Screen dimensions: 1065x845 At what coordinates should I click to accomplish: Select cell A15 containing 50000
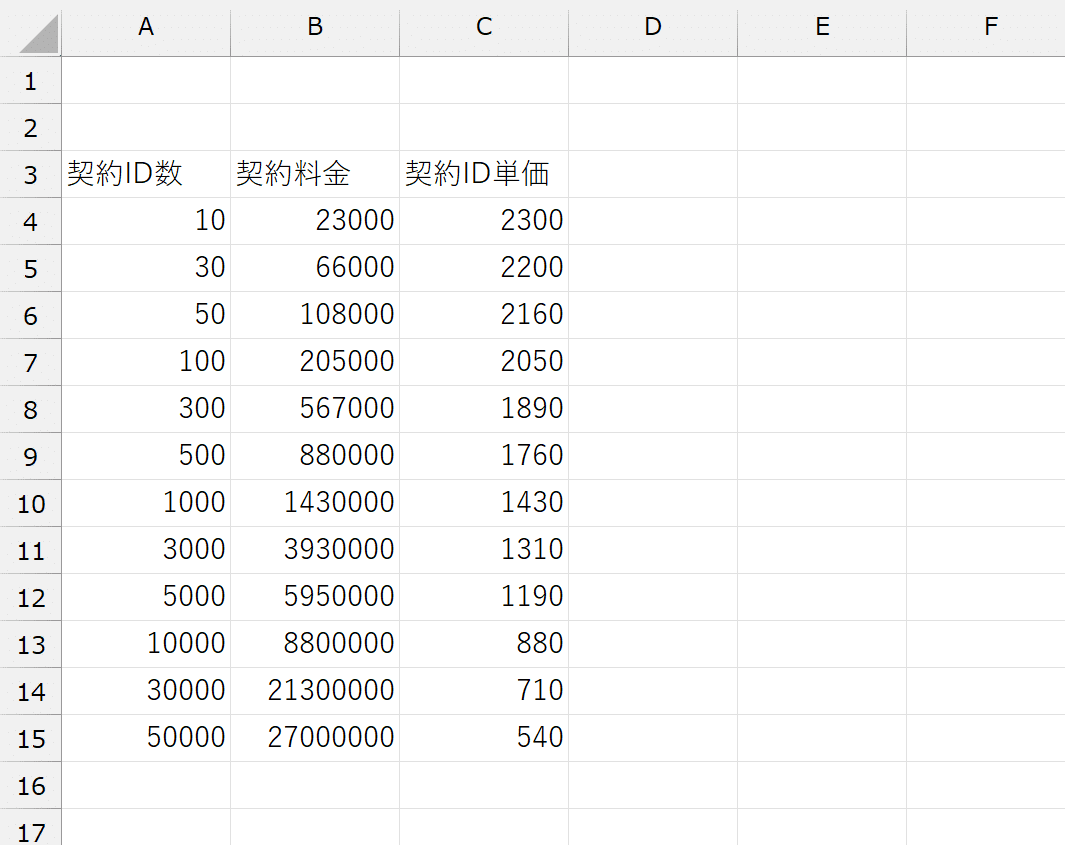(146, 738)
